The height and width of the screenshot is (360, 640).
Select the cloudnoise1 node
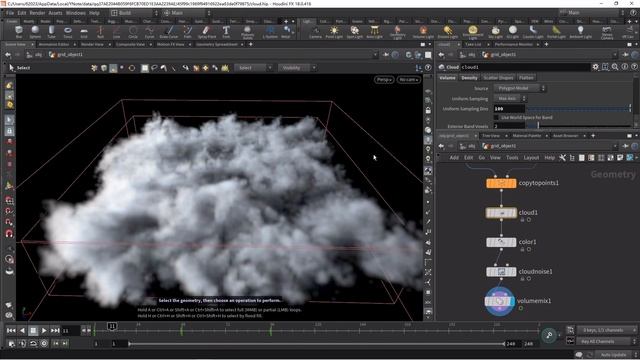(x=501, y=272)
